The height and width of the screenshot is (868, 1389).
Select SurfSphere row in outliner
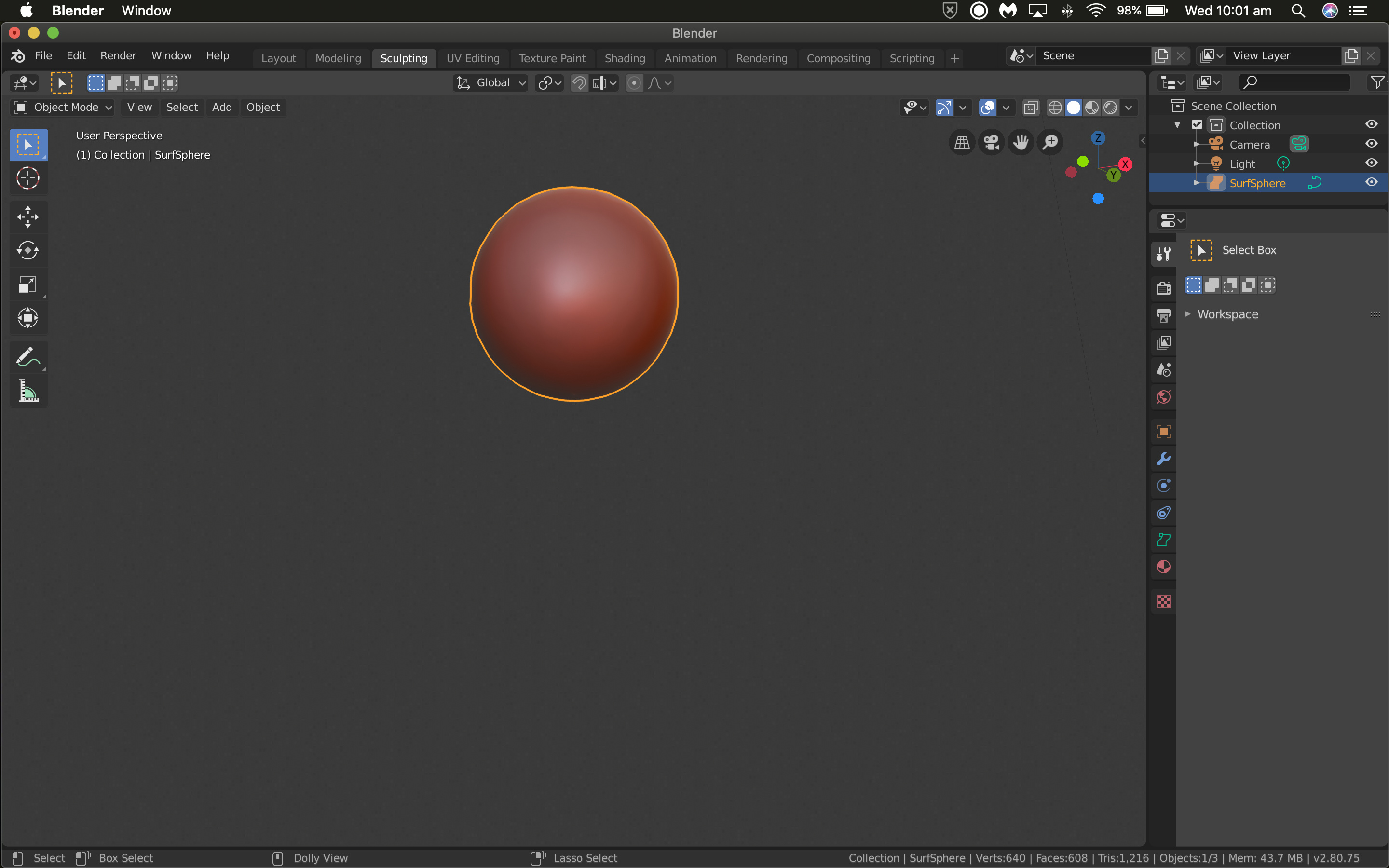click(1268, 183)
